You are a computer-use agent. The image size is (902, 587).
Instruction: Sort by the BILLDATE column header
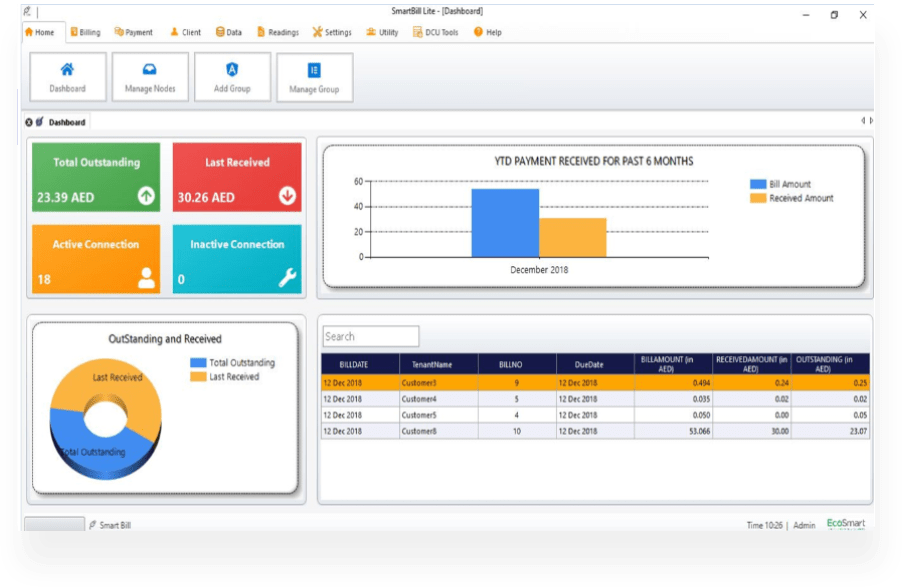tap(359, 365)
